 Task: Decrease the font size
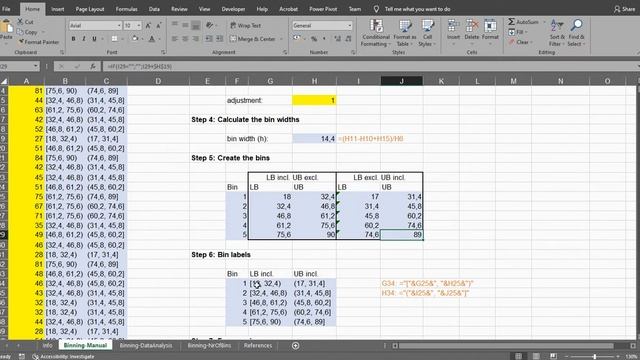point(158,26)
